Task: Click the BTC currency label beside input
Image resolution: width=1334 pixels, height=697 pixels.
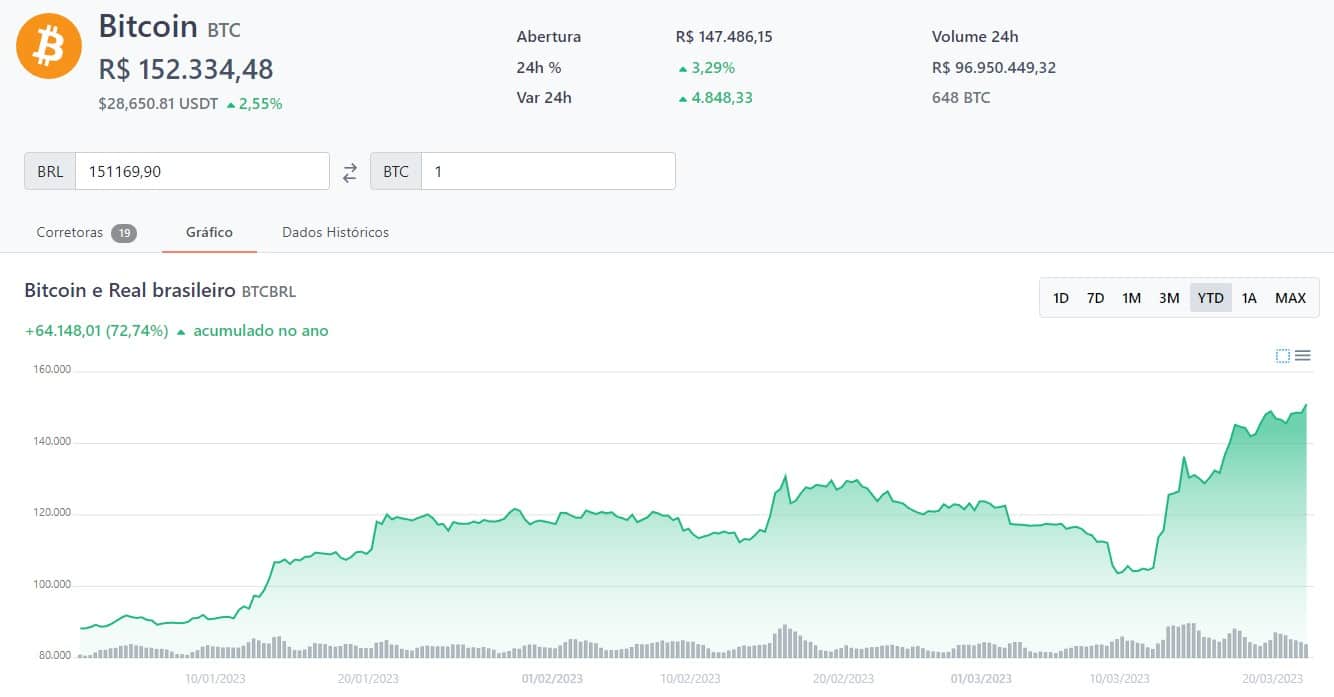Action: point(396,171)
